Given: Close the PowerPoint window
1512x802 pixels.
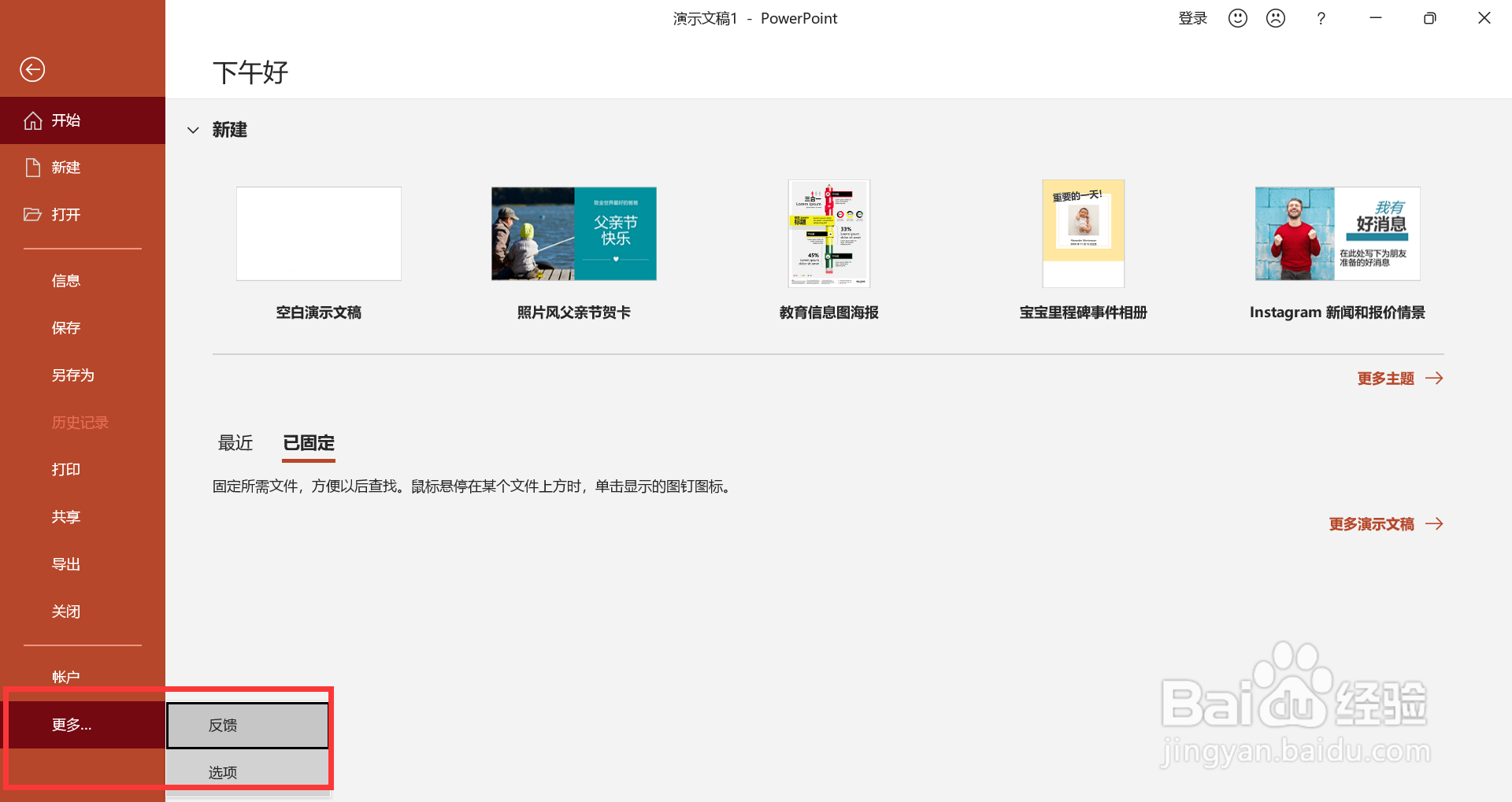Looking at the screenshot, I should (1484, 18).
